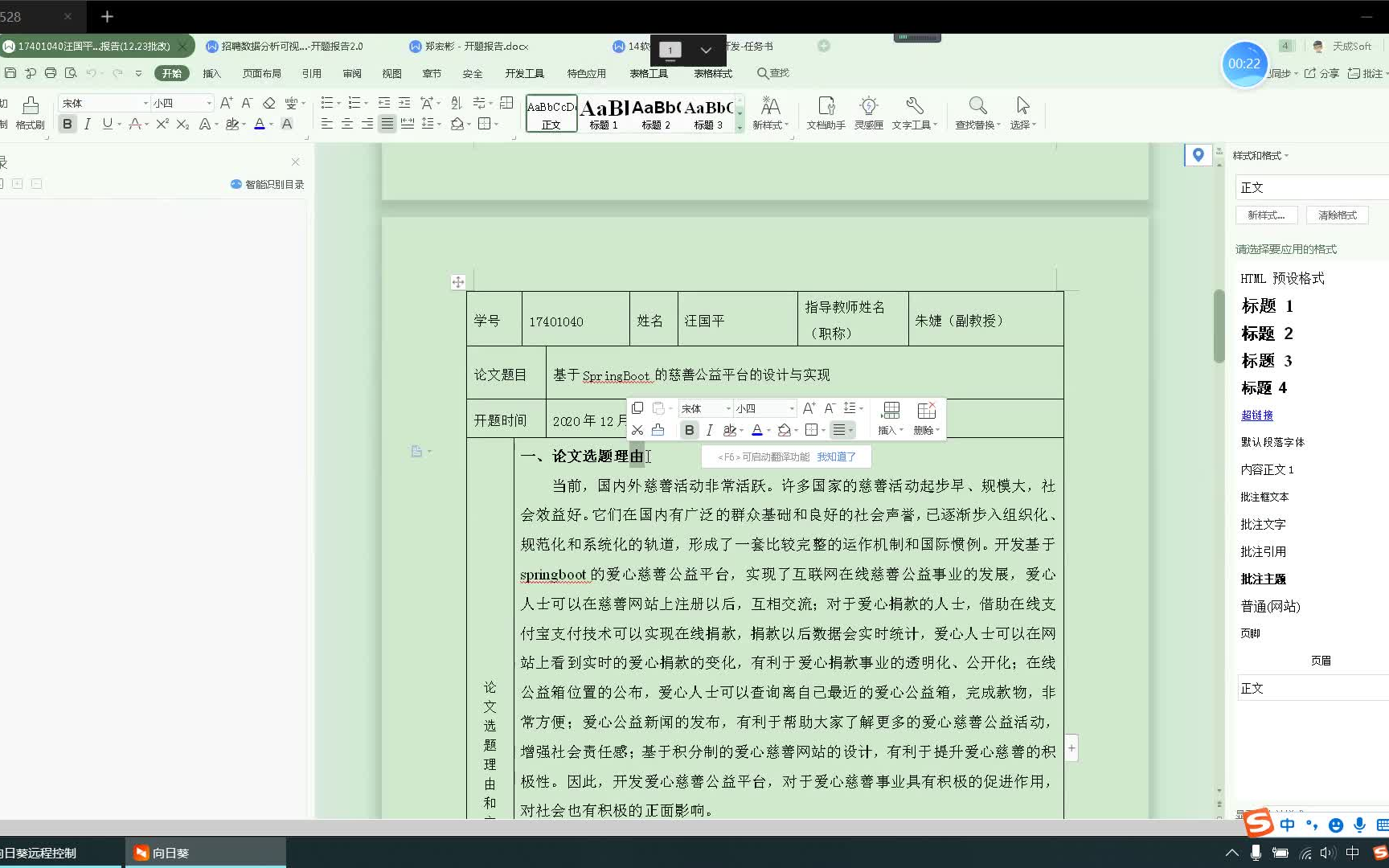This screenshot has height=868, width=1389.
Task: Expand the style gallery list
Action: [x=740, y=127]
